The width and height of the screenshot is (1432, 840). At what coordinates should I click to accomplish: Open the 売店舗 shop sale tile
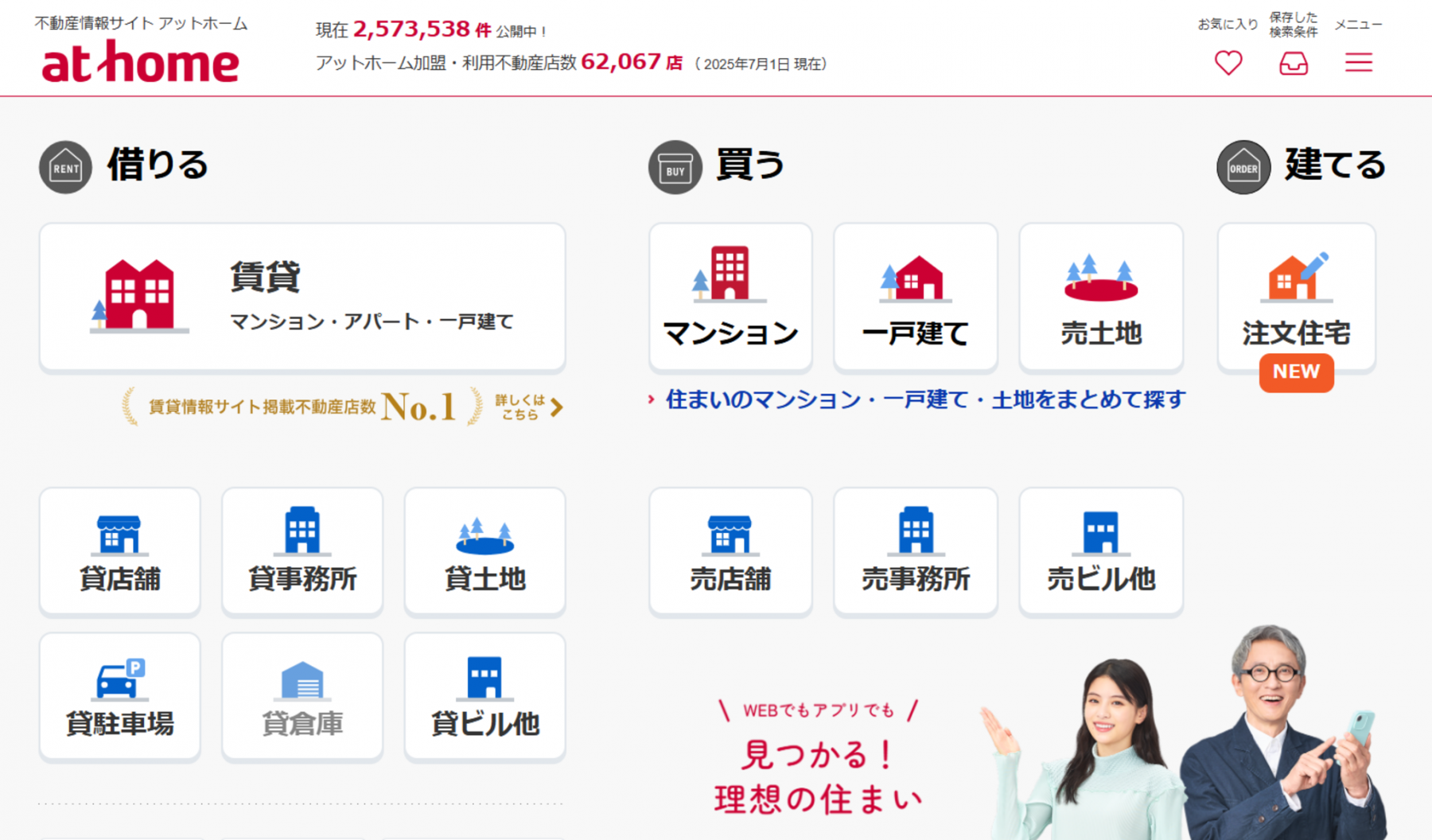pos(730,550)
